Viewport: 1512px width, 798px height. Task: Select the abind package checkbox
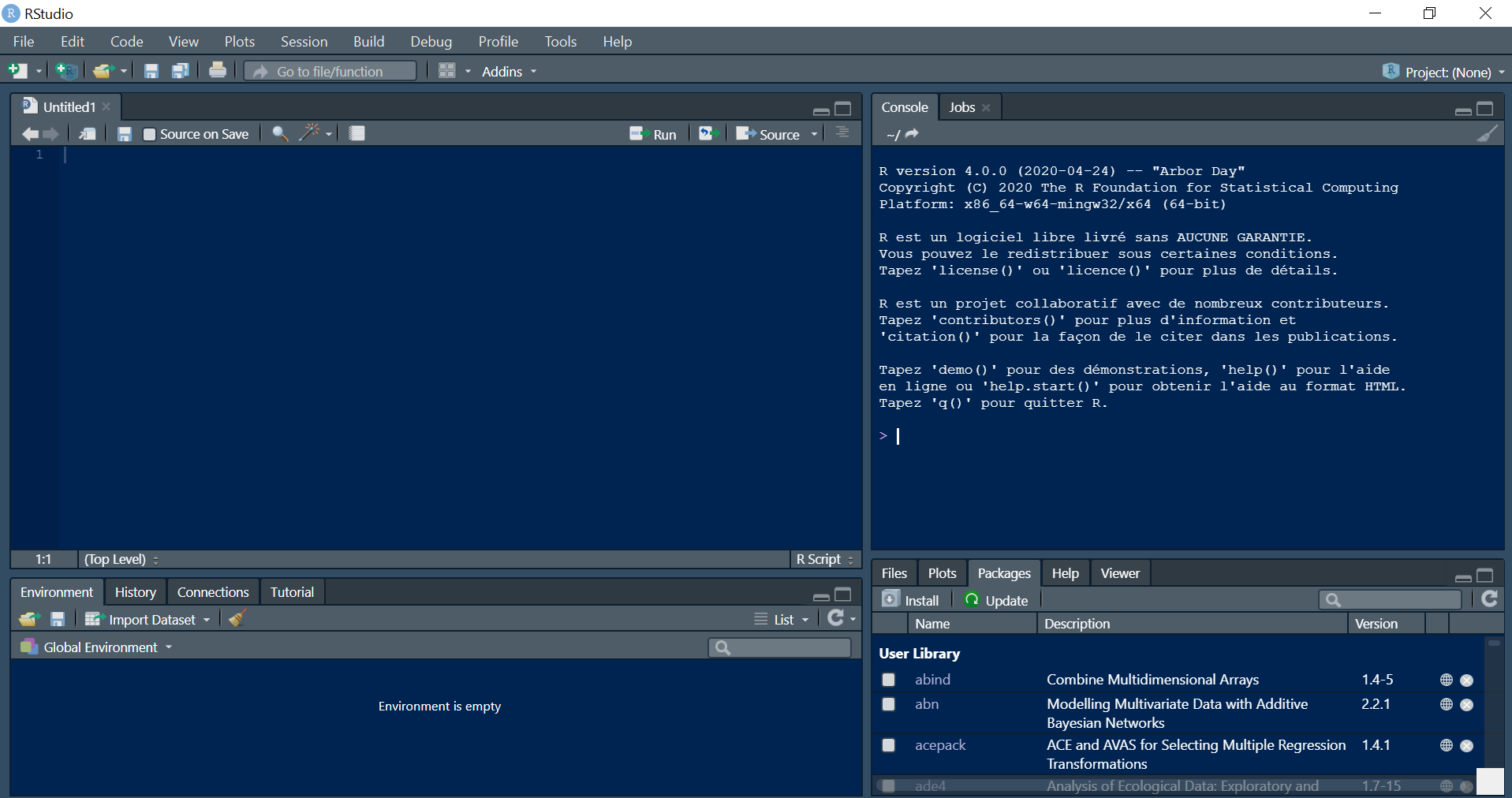coord(889,679)
